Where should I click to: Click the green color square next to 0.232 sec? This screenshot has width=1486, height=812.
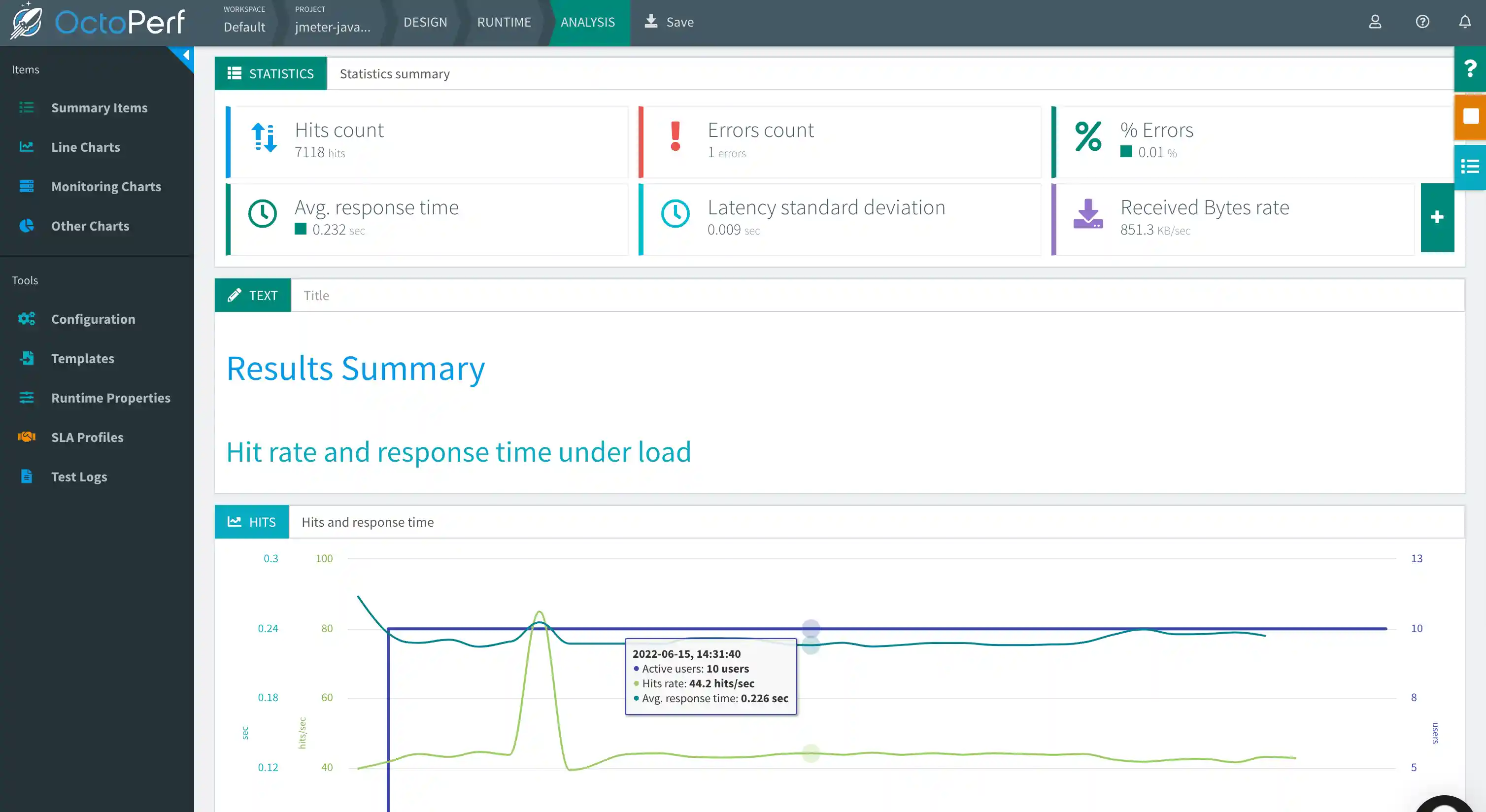(x=301, y=229)
